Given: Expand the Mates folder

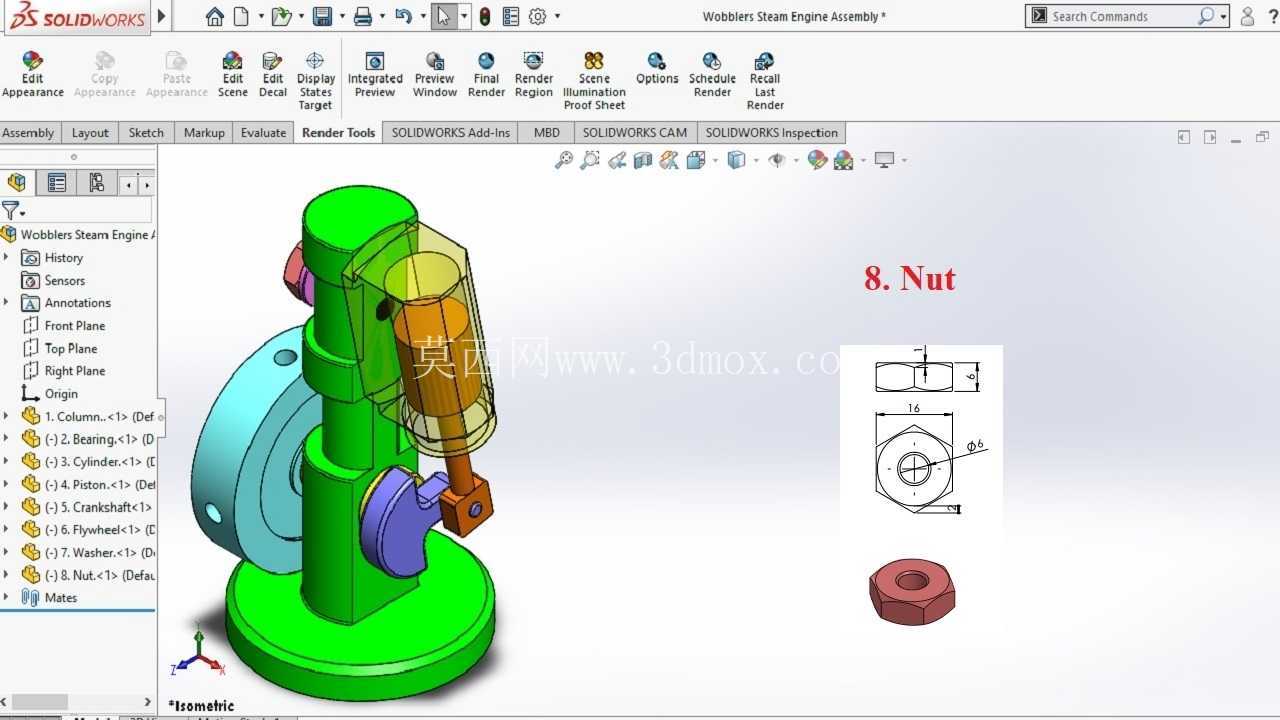Looking at the screenshot, I should click(6, 598).
